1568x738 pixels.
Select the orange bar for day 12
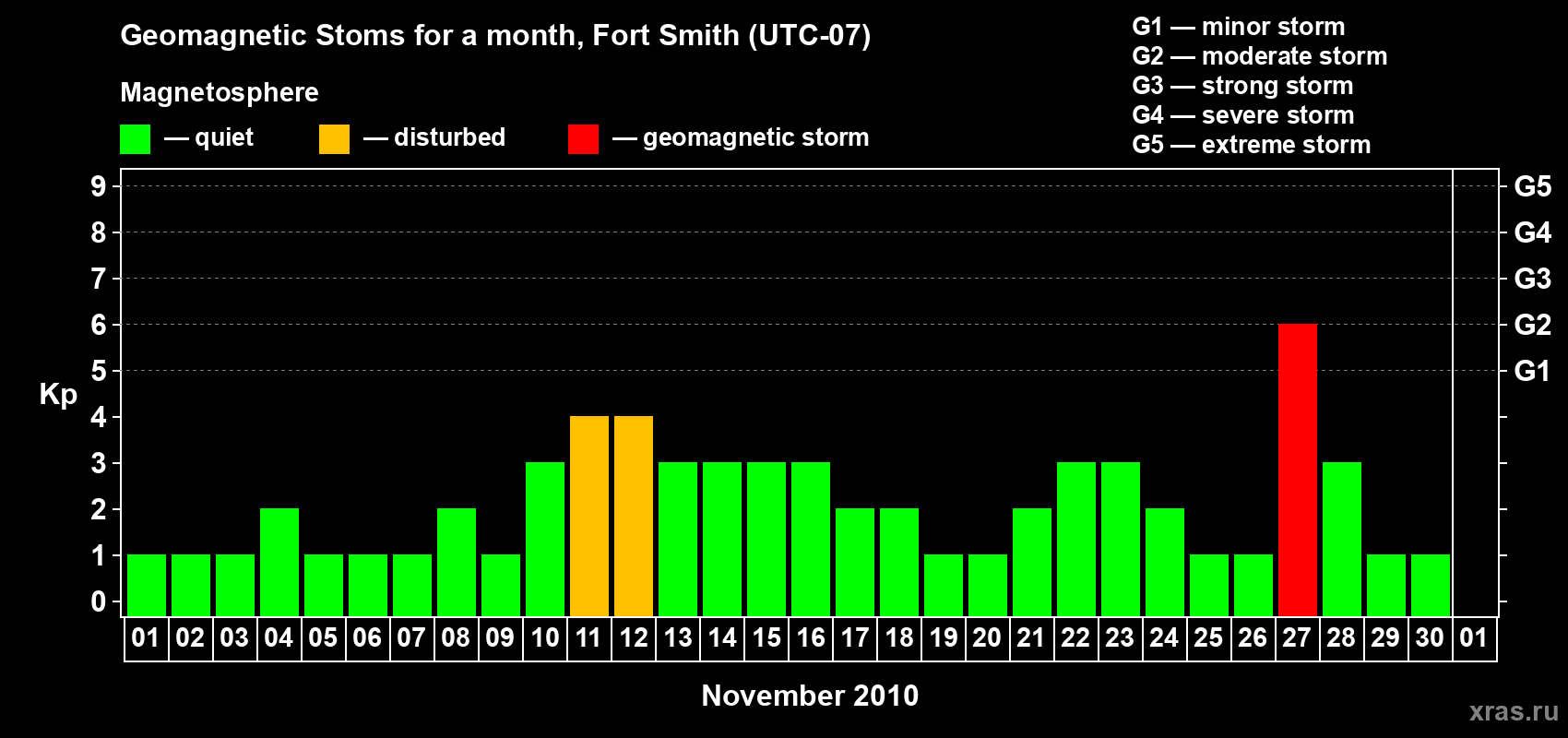click(634, 517)
